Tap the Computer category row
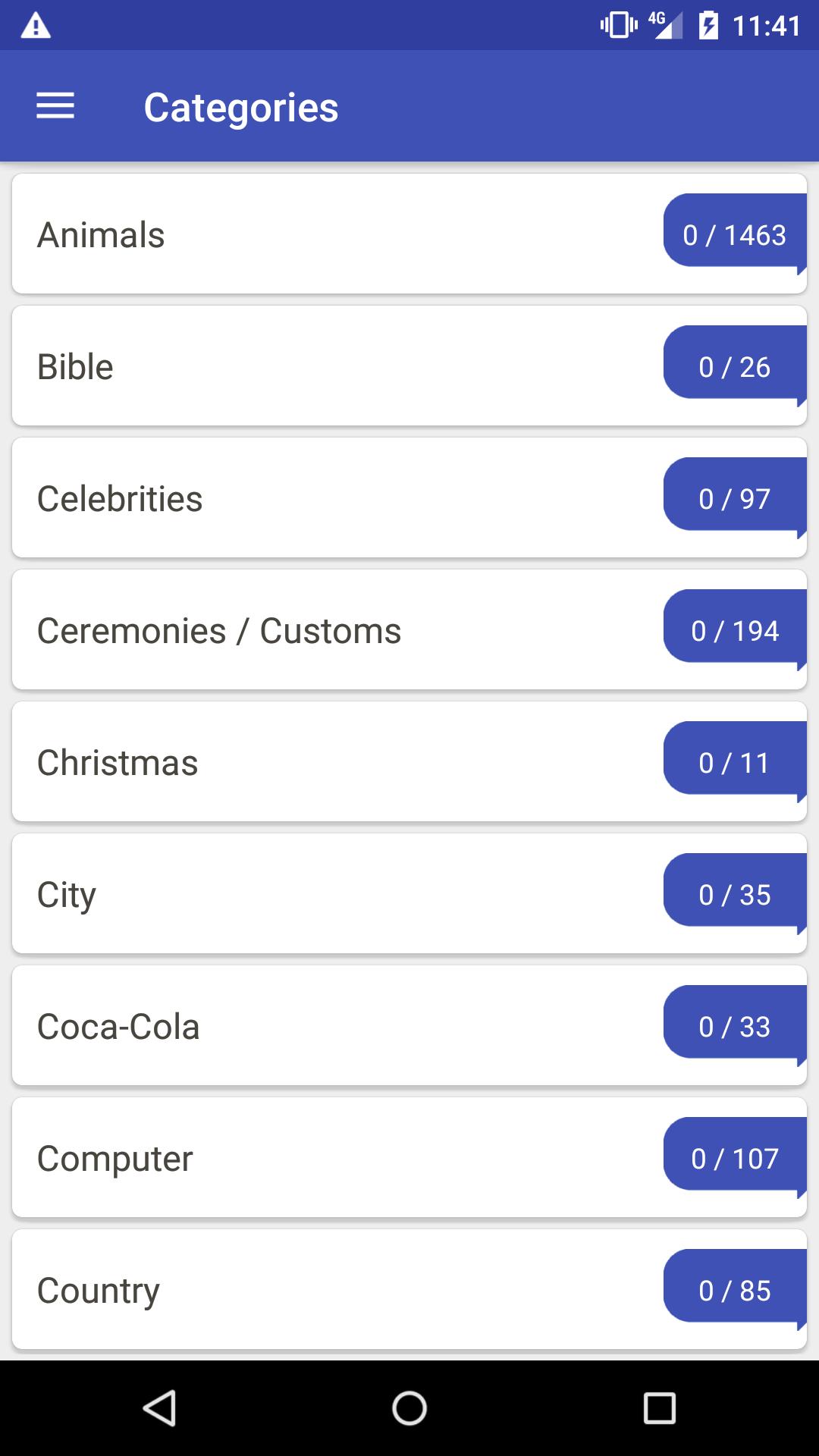Screen dimensions: 819x1456 pyautogui.click(x=334, y=1158)
